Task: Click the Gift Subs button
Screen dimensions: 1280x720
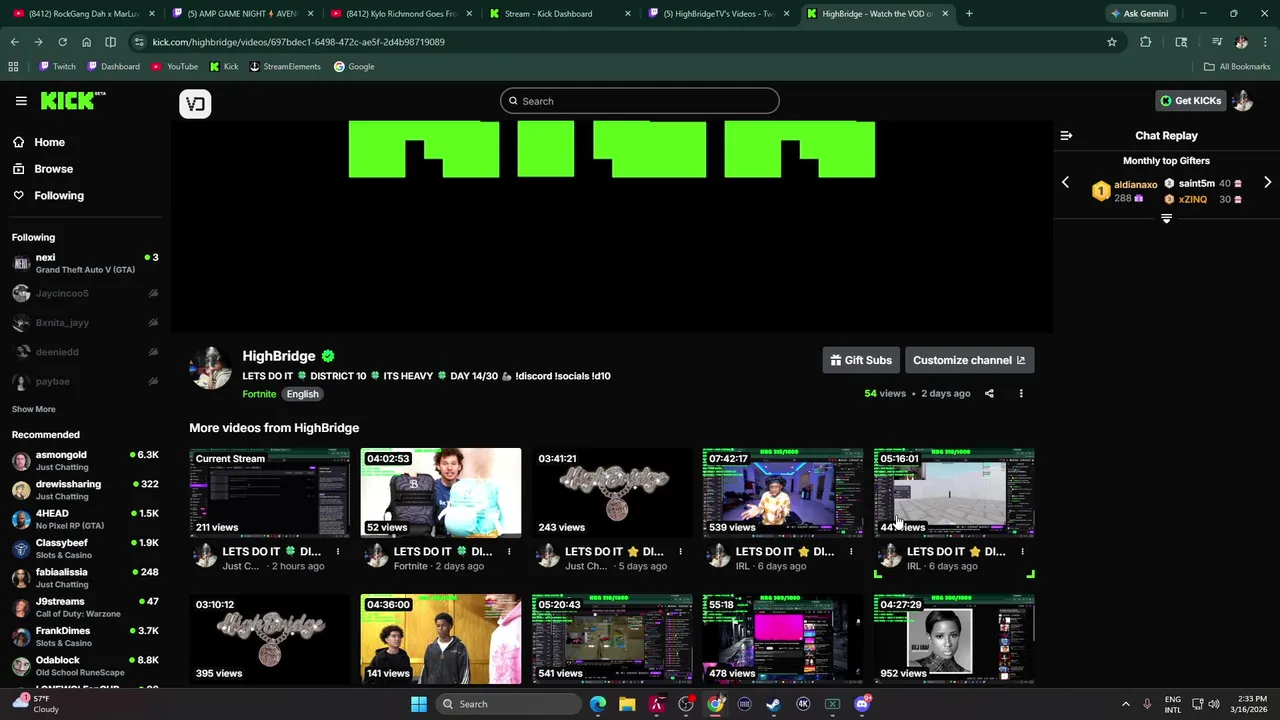Action: point(861,360)
